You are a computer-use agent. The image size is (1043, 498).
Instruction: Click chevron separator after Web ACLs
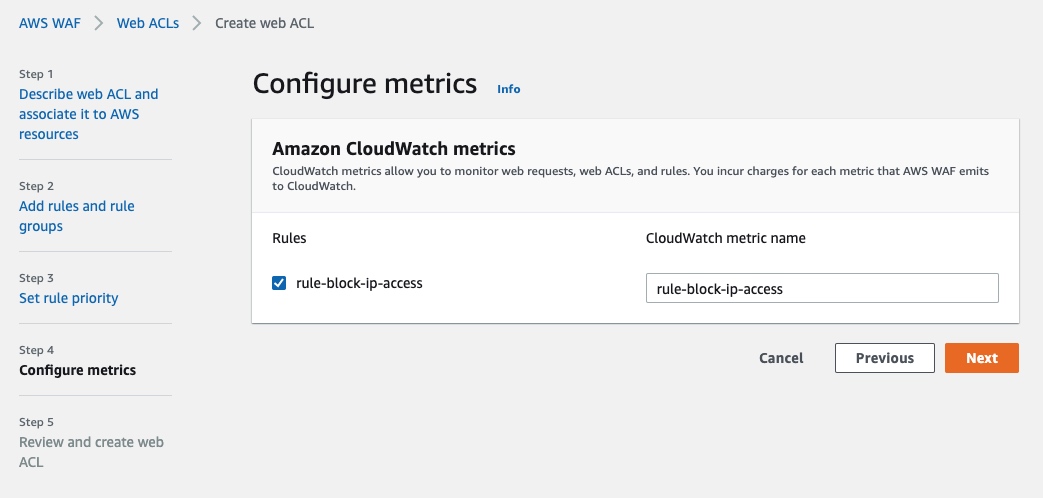197,22
